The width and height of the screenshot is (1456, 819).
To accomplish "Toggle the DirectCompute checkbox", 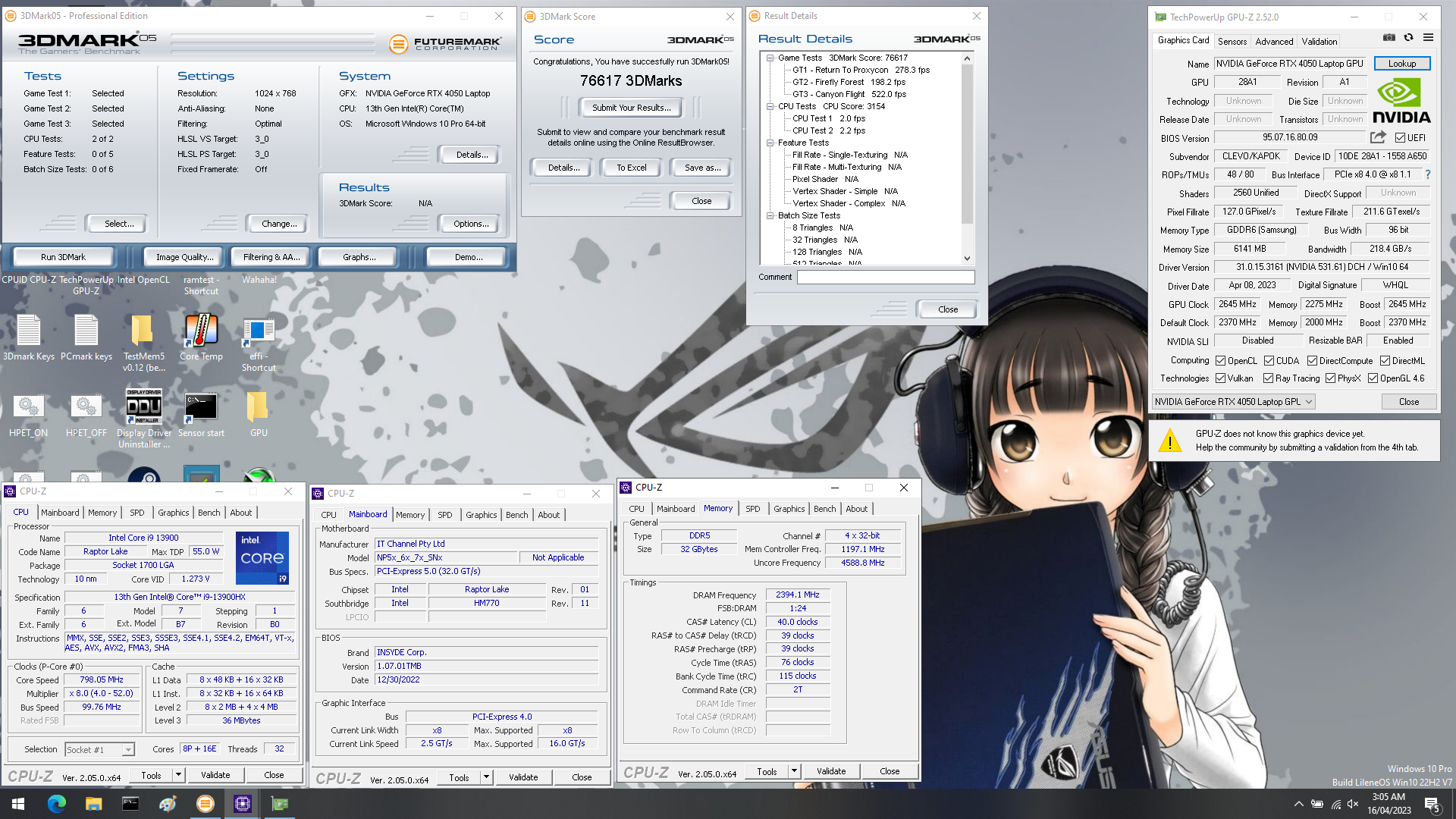I will (1312, 361).
